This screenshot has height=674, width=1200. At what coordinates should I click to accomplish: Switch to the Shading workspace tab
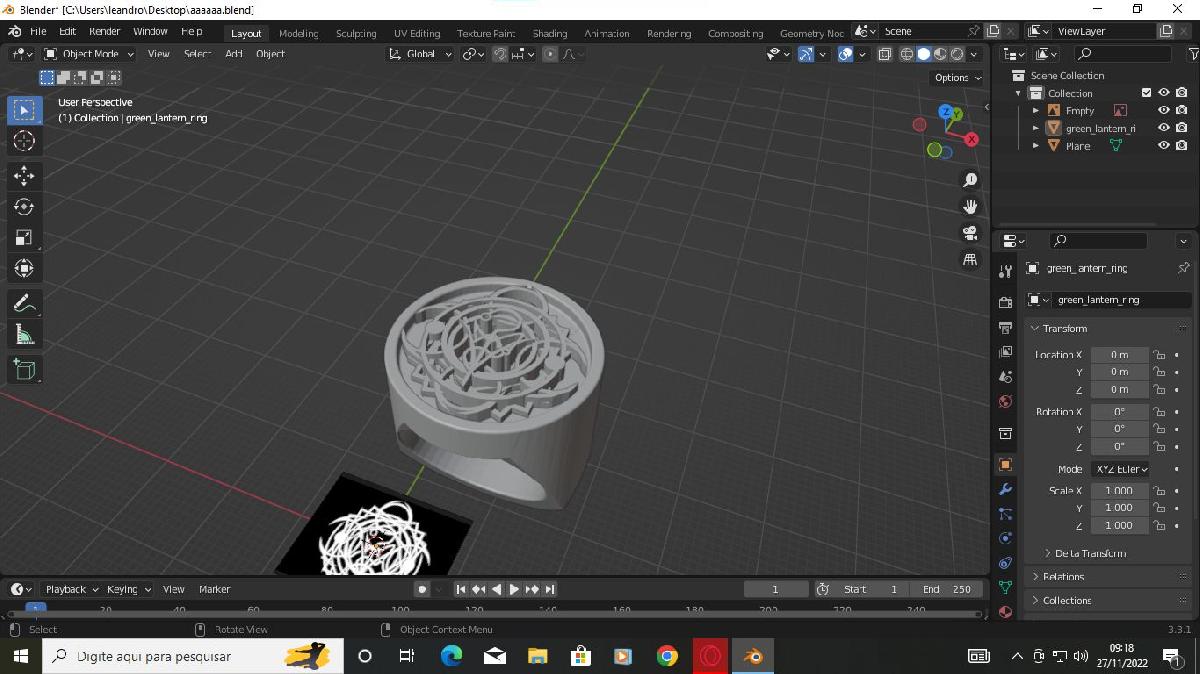pyautogui.click(x=549, y=32)
